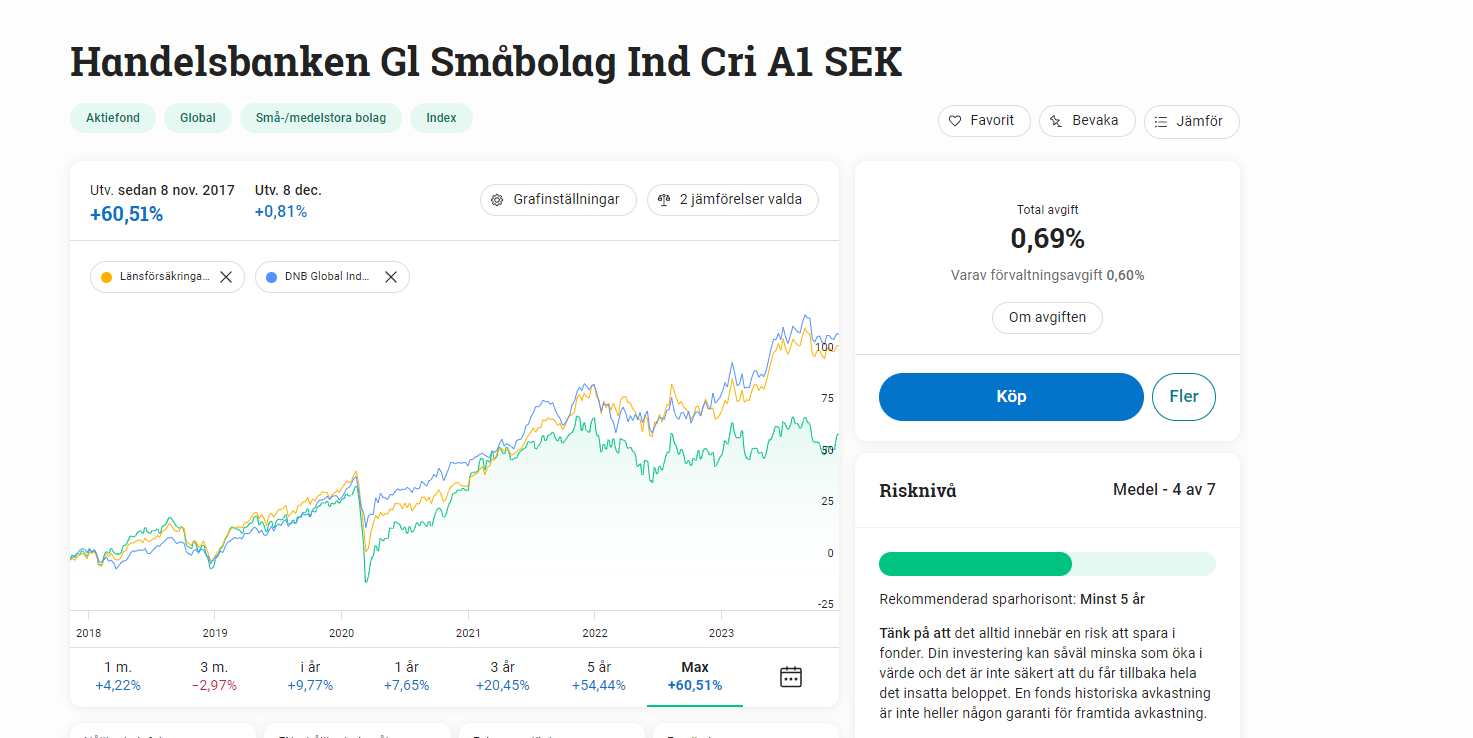Remove Länsförsäkringar comparison with X

226,277
